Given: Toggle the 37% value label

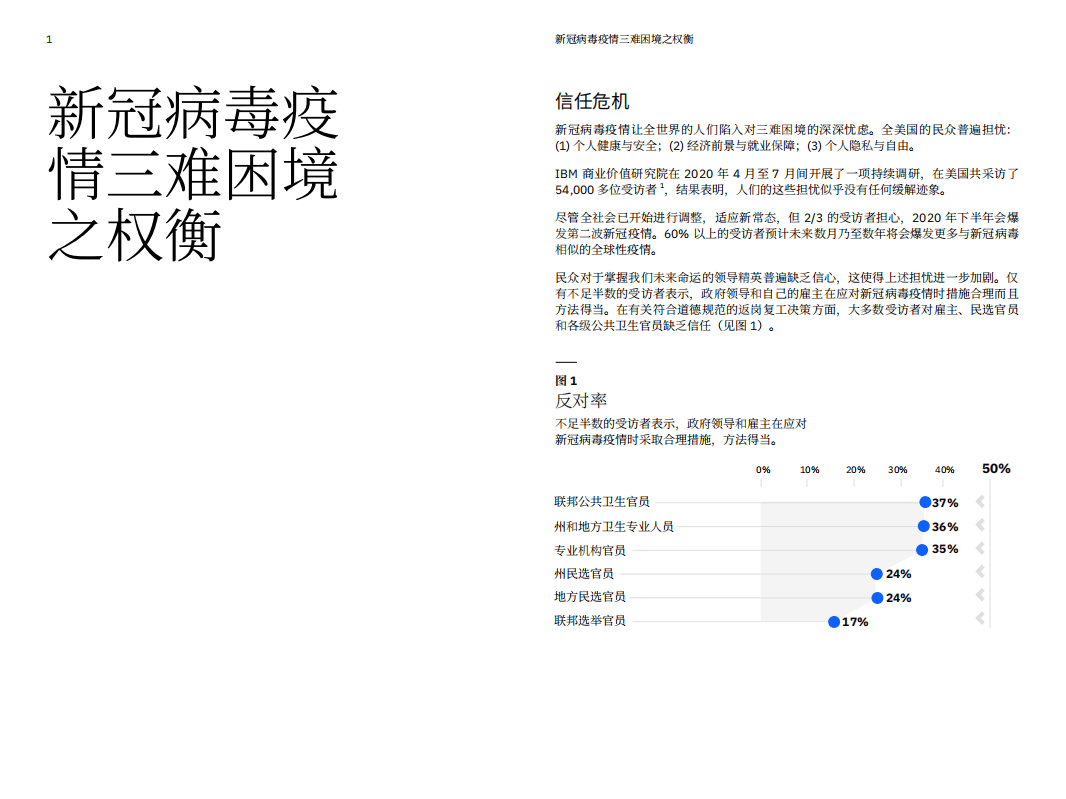Looking at the screenshot, I should click(944, 502).
